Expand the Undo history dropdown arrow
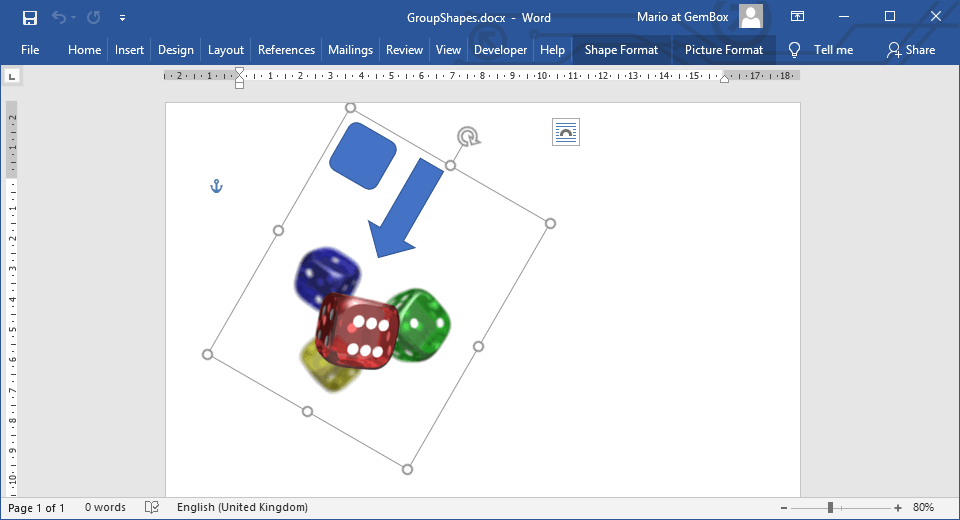The width and height of the screenshot is (960, 520). [75, 18]
